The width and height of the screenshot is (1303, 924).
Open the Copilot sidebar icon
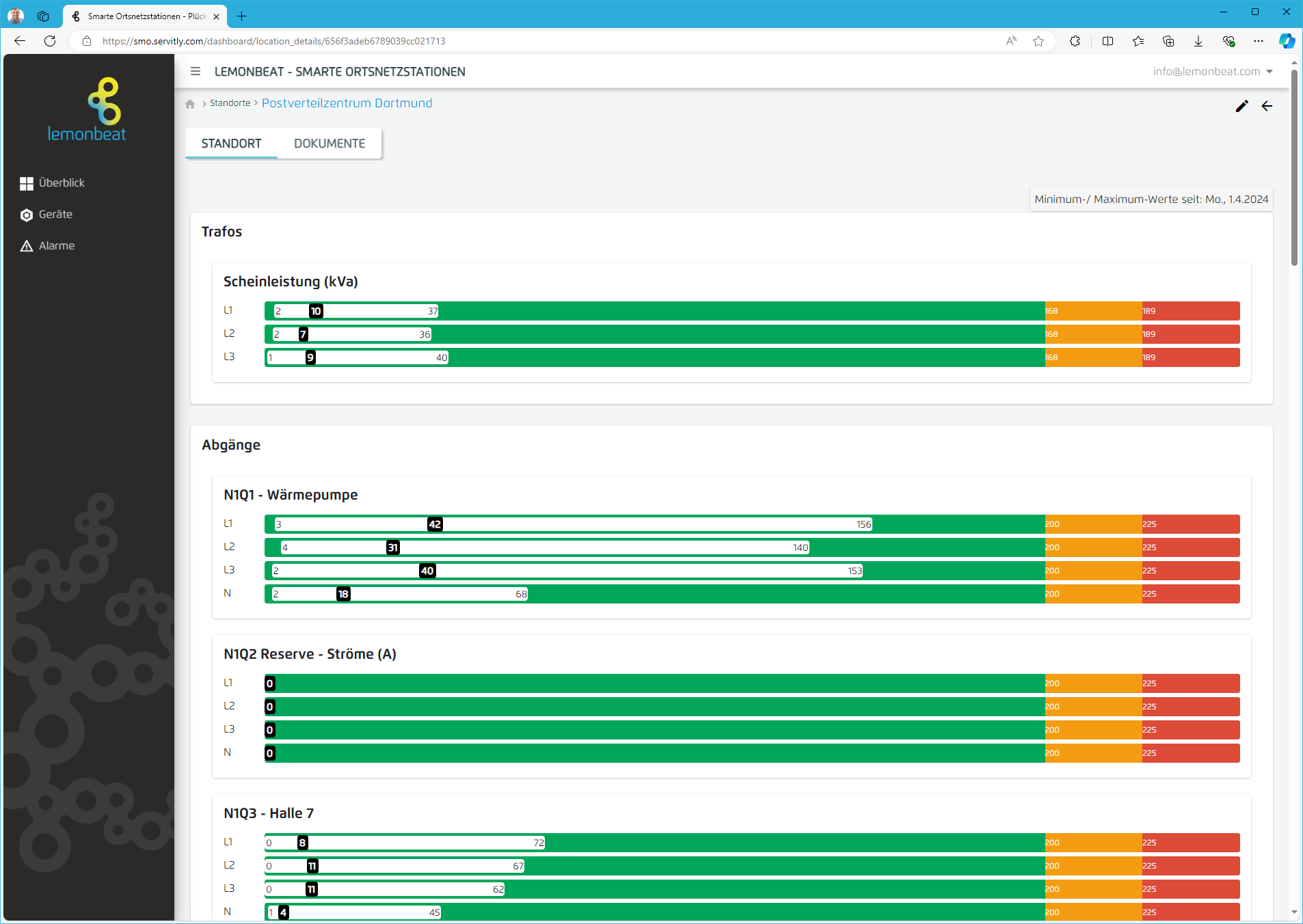tap(1287, 41)
